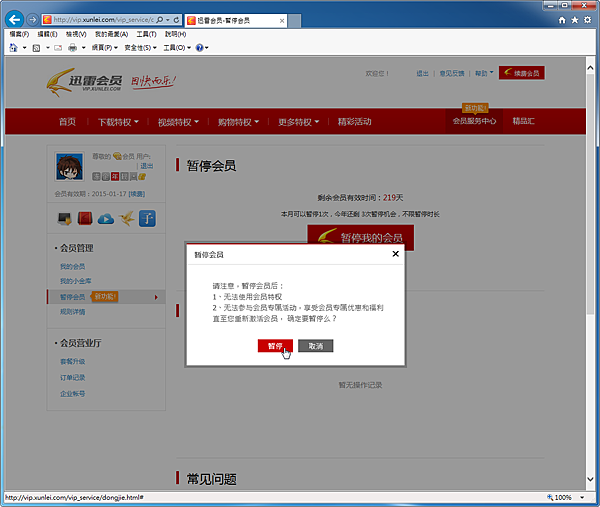Viewport: 600px width, 507px height.
Task: Open the 视频特权 navigation menu
Action: [x=178, y=122]
